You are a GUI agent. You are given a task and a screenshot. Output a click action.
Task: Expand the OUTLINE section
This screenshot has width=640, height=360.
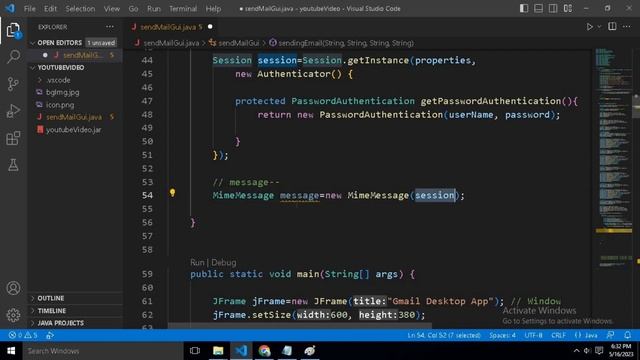click(51, 298)
